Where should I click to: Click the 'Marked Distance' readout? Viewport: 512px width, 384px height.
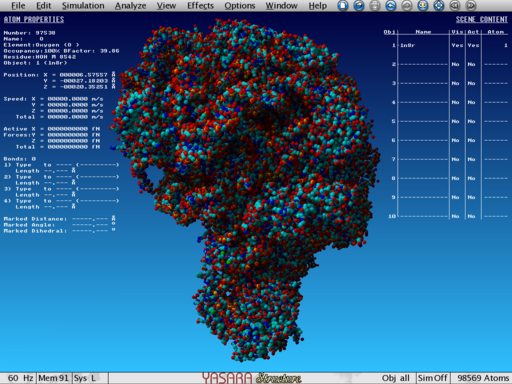click(59, 219)
